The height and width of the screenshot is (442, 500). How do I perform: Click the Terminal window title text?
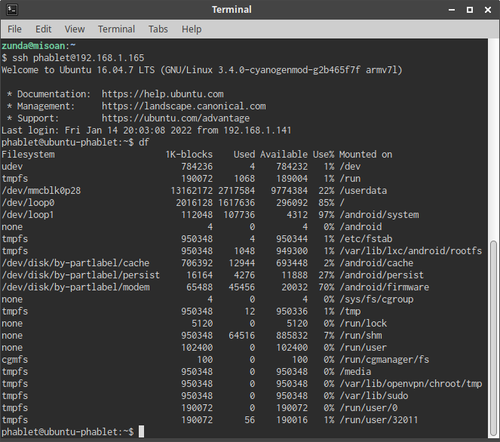coord(232,10)
